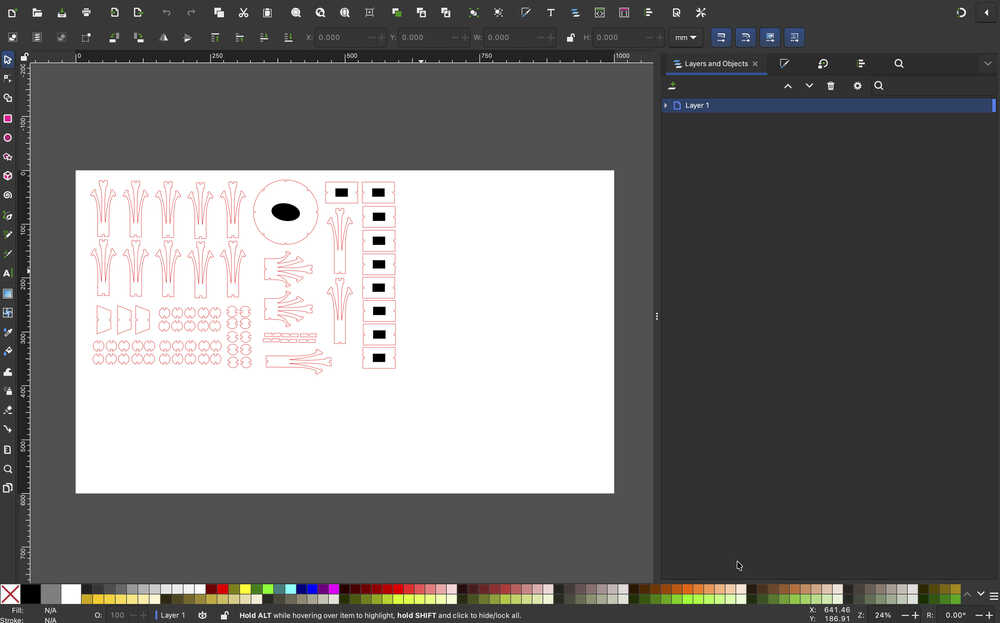Select the Zoom tool in toolbox
Viewport: 1000px width, 623px height.
pyautogui.click(x=8, y=469)
